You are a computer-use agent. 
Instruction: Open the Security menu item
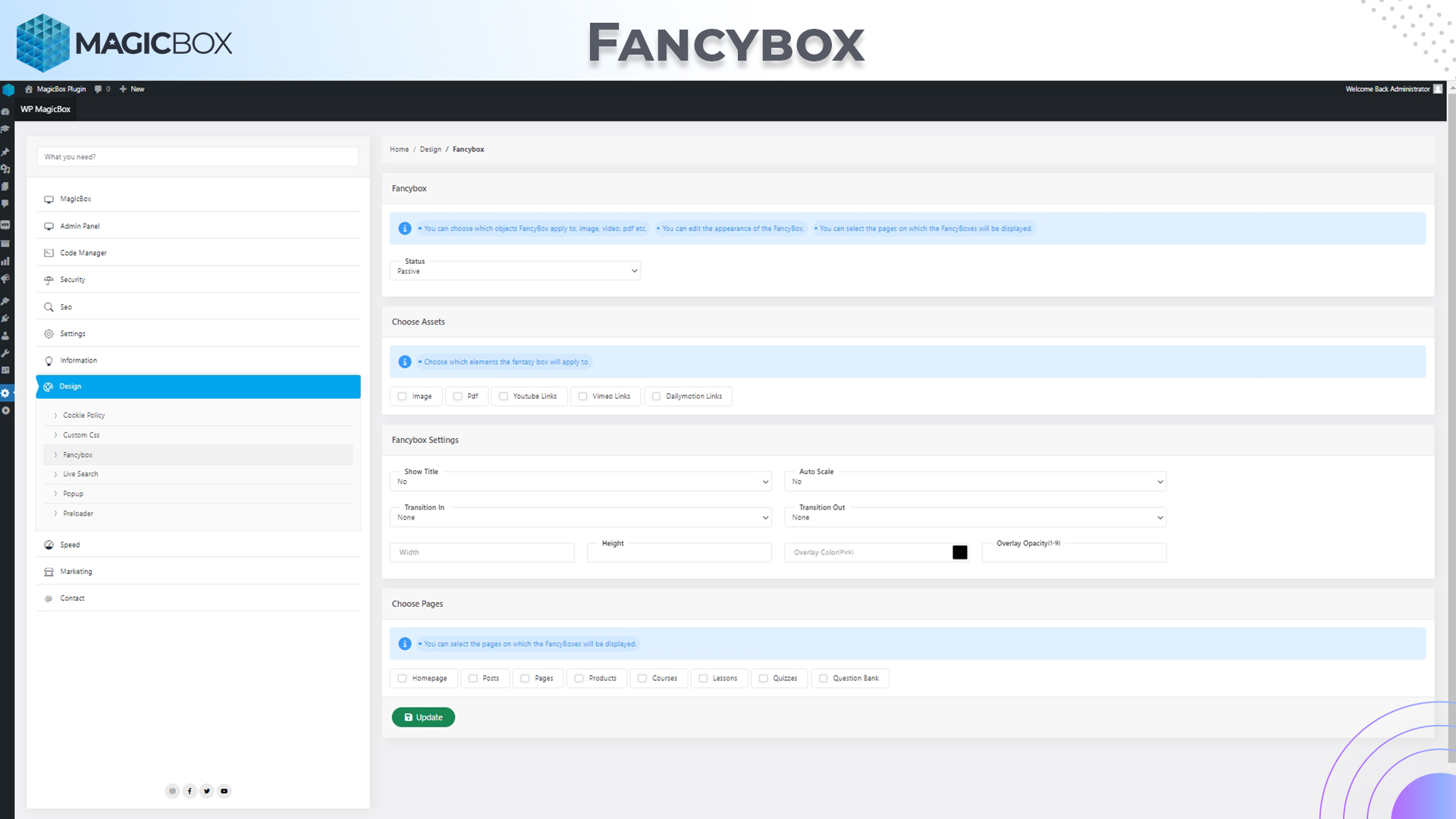[x=198, y=280]
